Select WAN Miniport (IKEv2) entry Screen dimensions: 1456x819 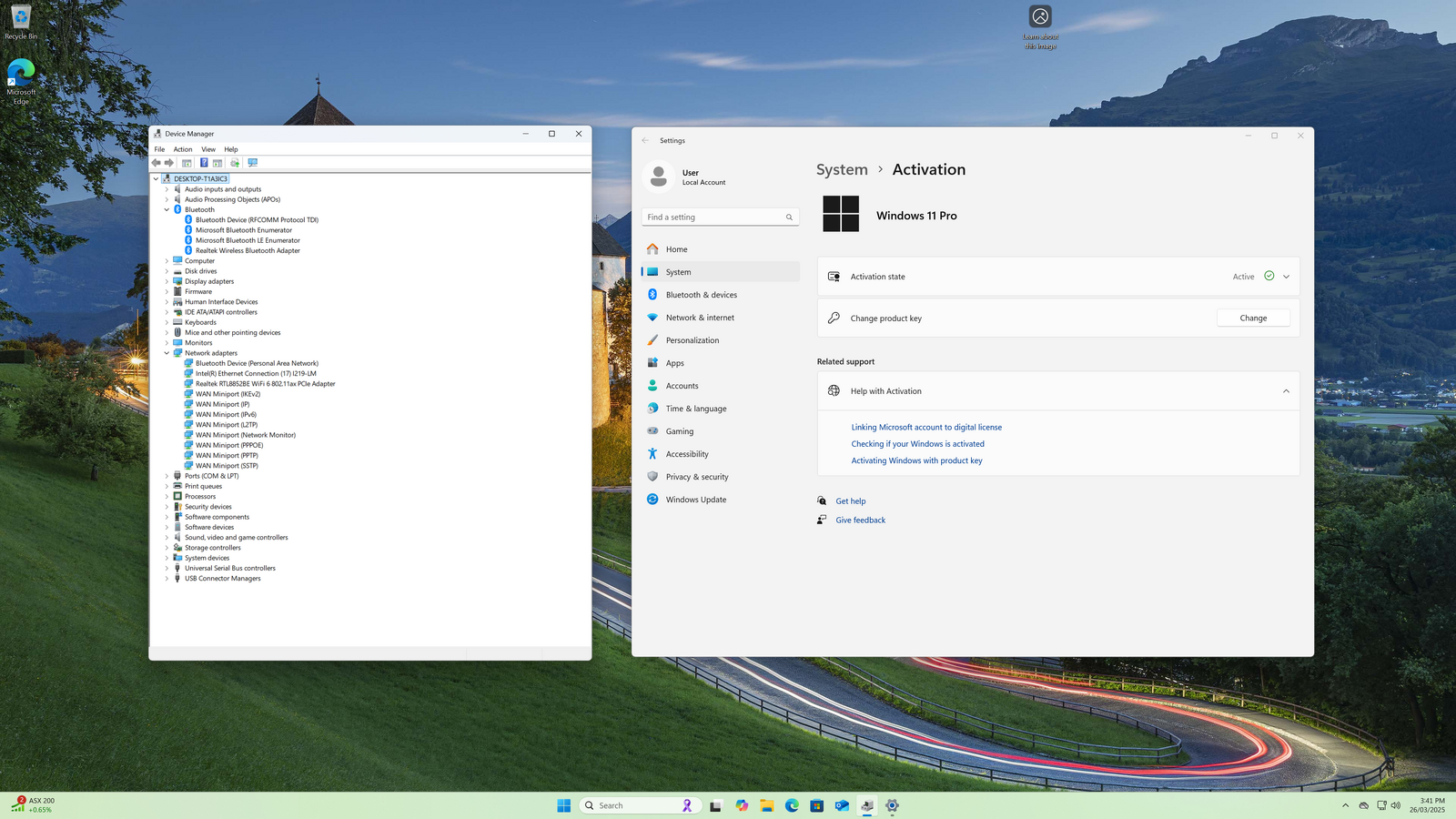click(227, 394)
